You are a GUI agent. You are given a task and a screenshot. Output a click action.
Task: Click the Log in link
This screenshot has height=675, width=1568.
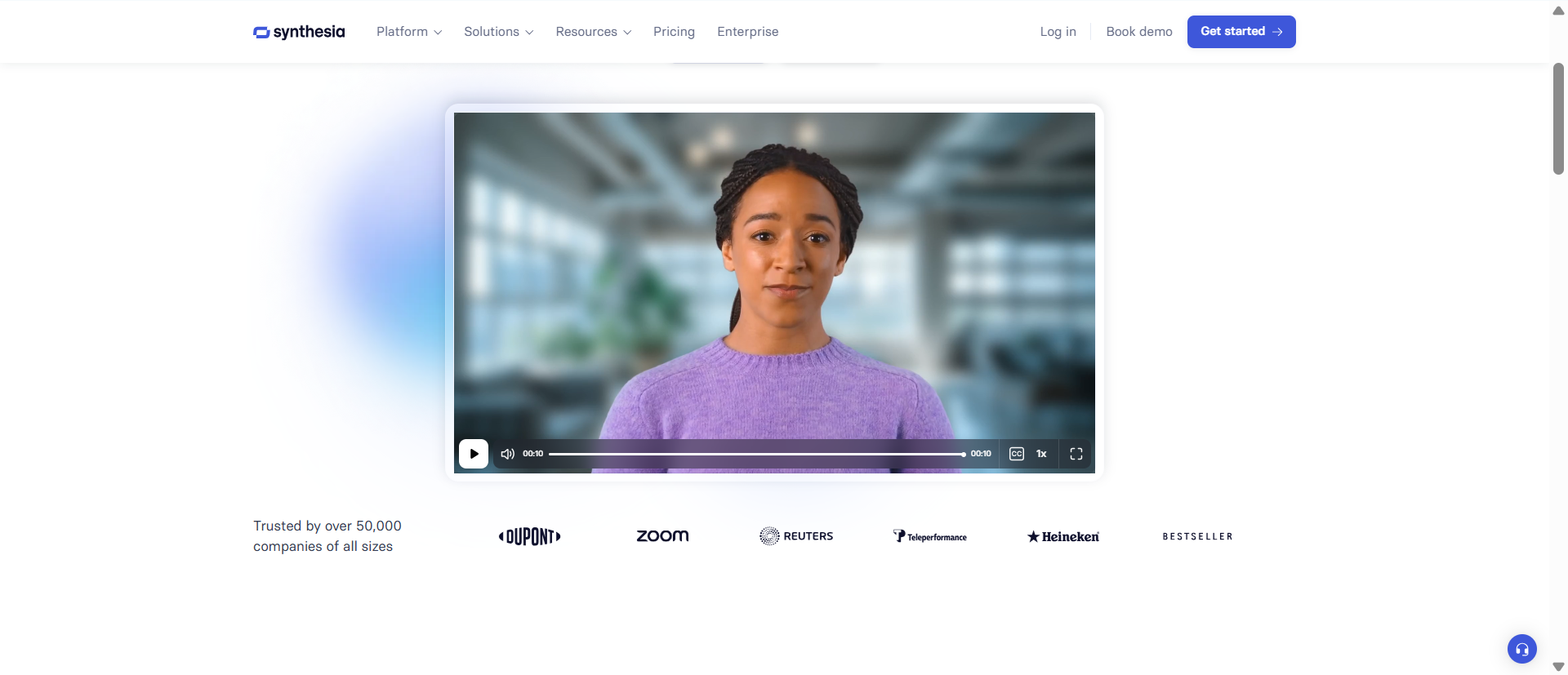(1058, 32)
